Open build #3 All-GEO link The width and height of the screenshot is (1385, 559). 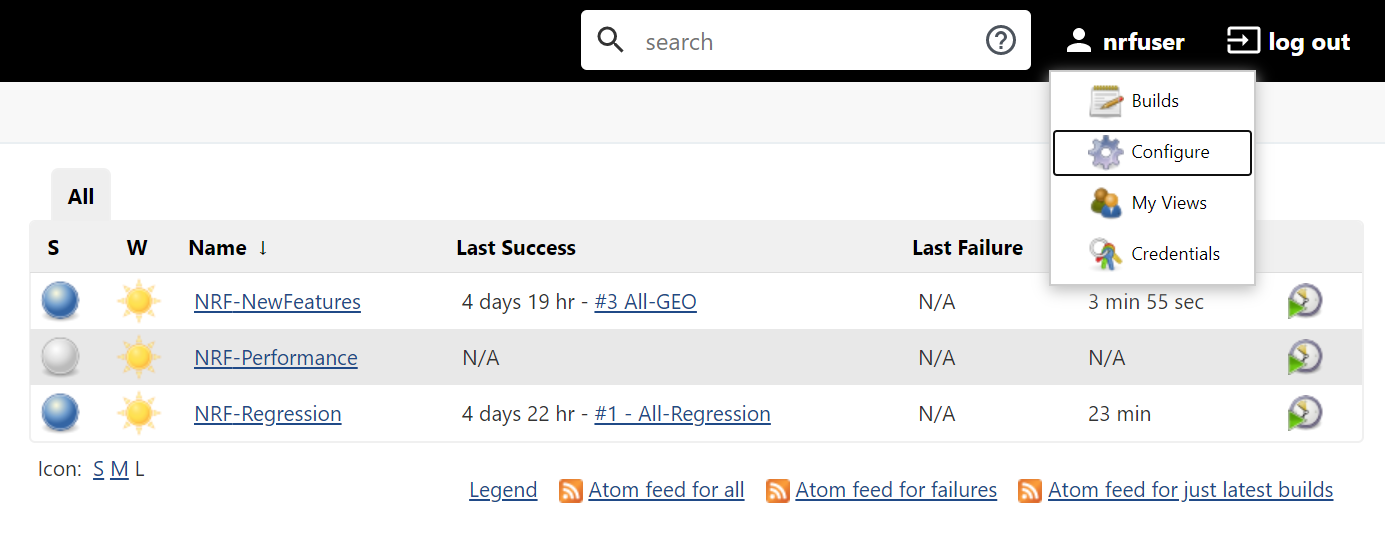[x=645, y=302]
